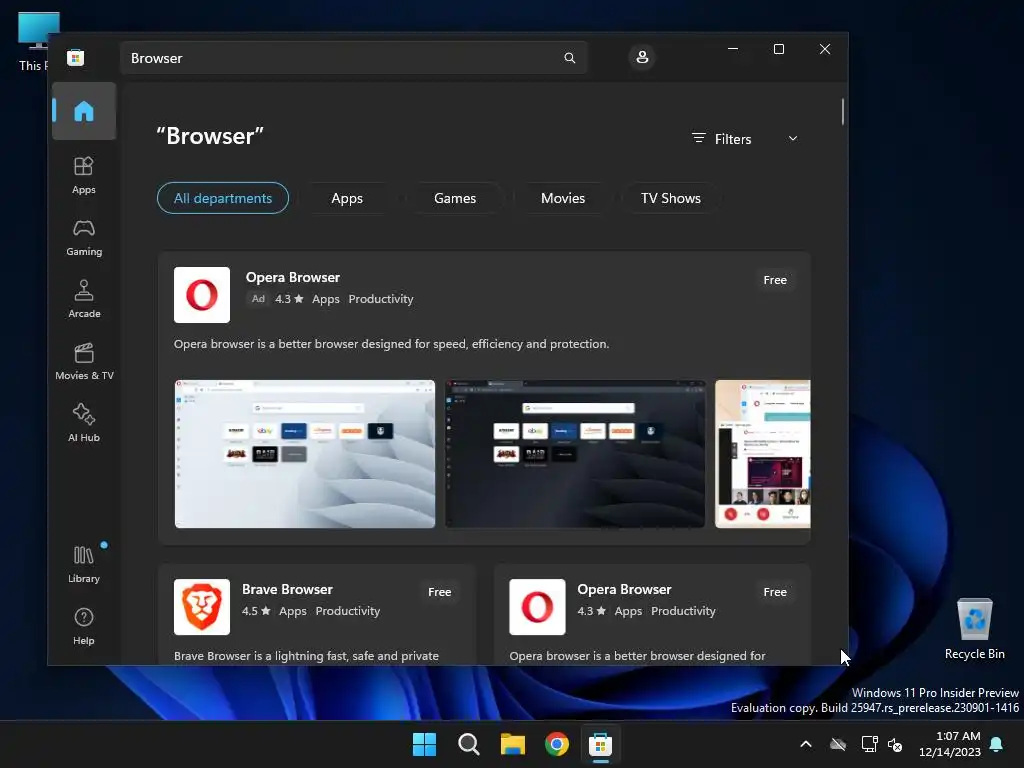The image size is (1024, 768).
Task: Open the Apps section in sidebar
Action: point(84,176)
